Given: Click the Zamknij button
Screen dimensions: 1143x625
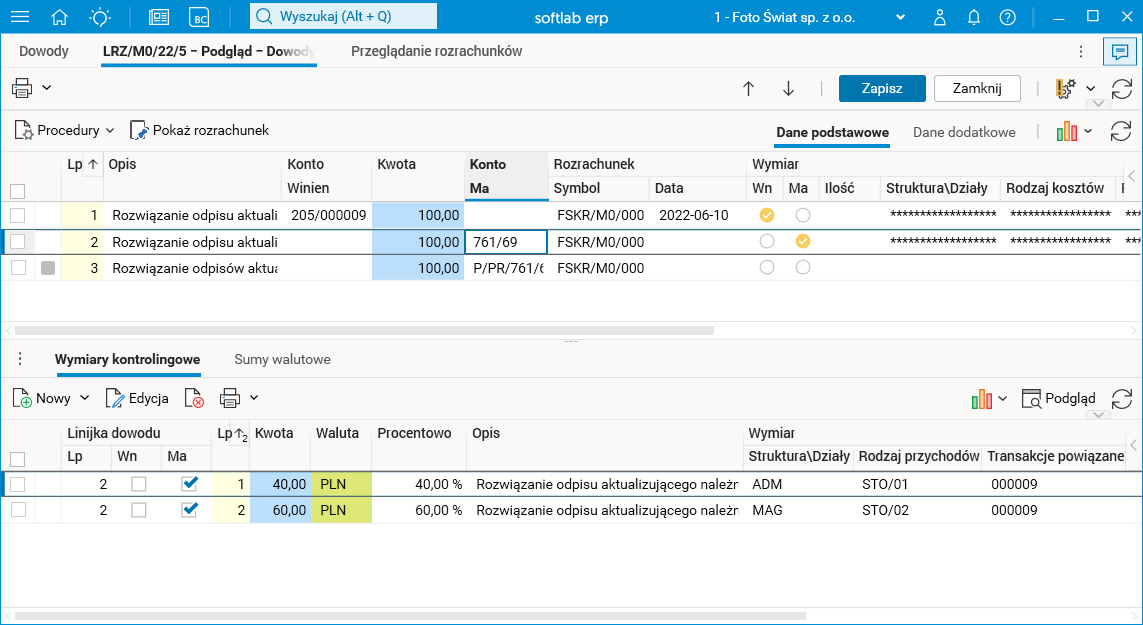Looking at the screenshot, I should coord(976,88).
